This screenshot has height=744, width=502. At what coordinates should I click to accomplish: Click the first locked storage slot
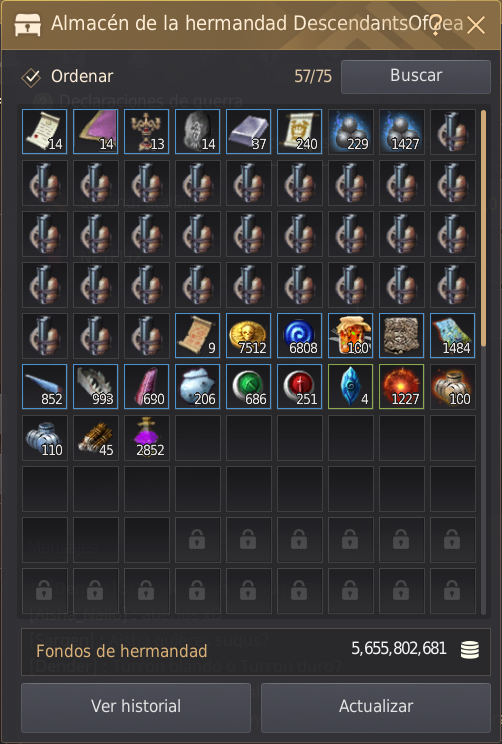197,539
